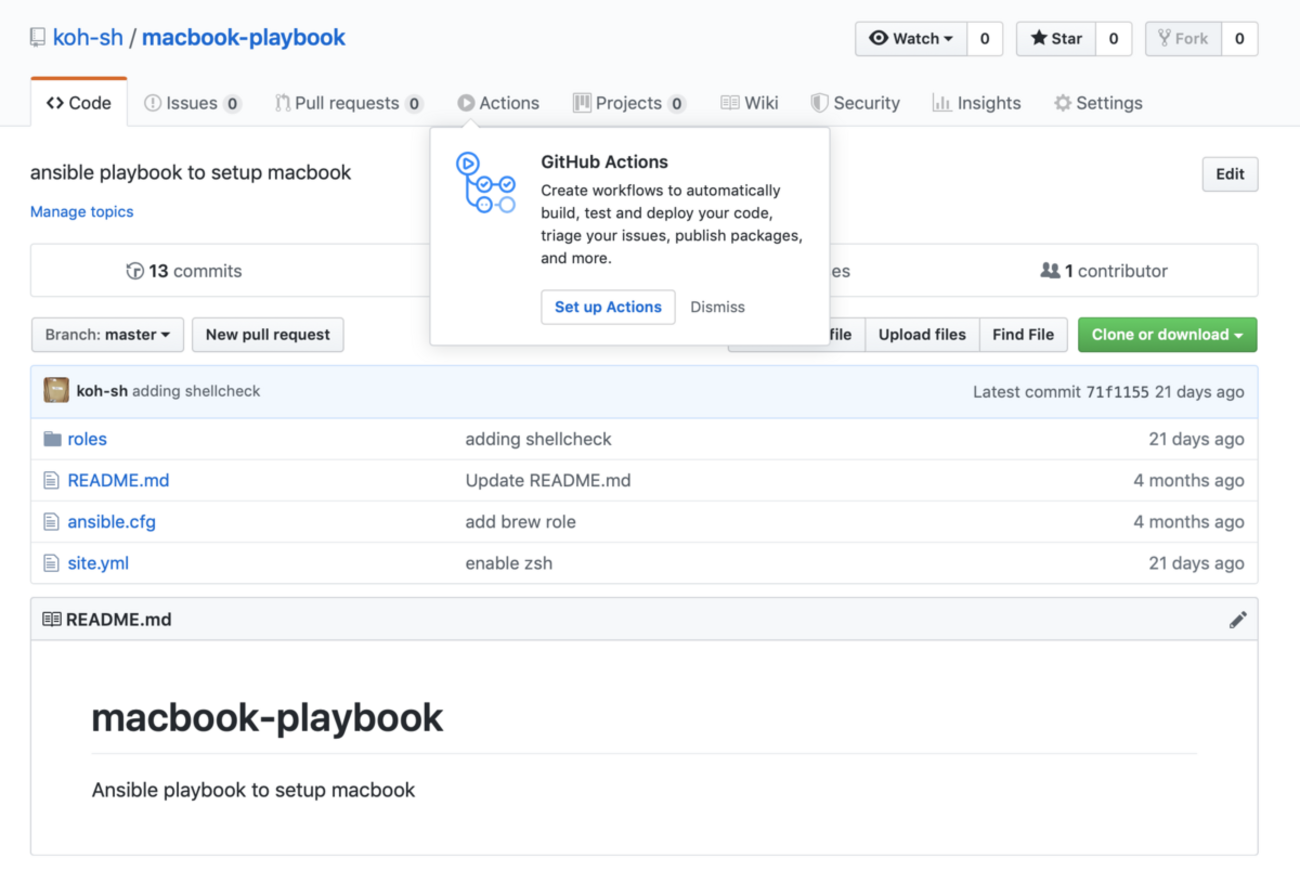Click the ansible.cfg file icon
The width and height of the screenshot is (1300, 884).
51,522
